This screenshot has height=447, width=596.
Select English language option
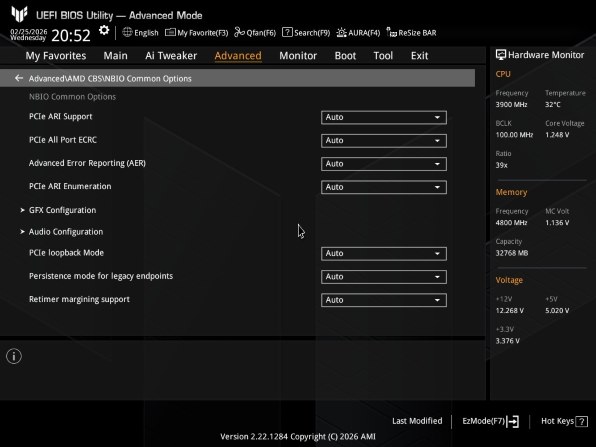pyautogui.click(x=146, y=33)
